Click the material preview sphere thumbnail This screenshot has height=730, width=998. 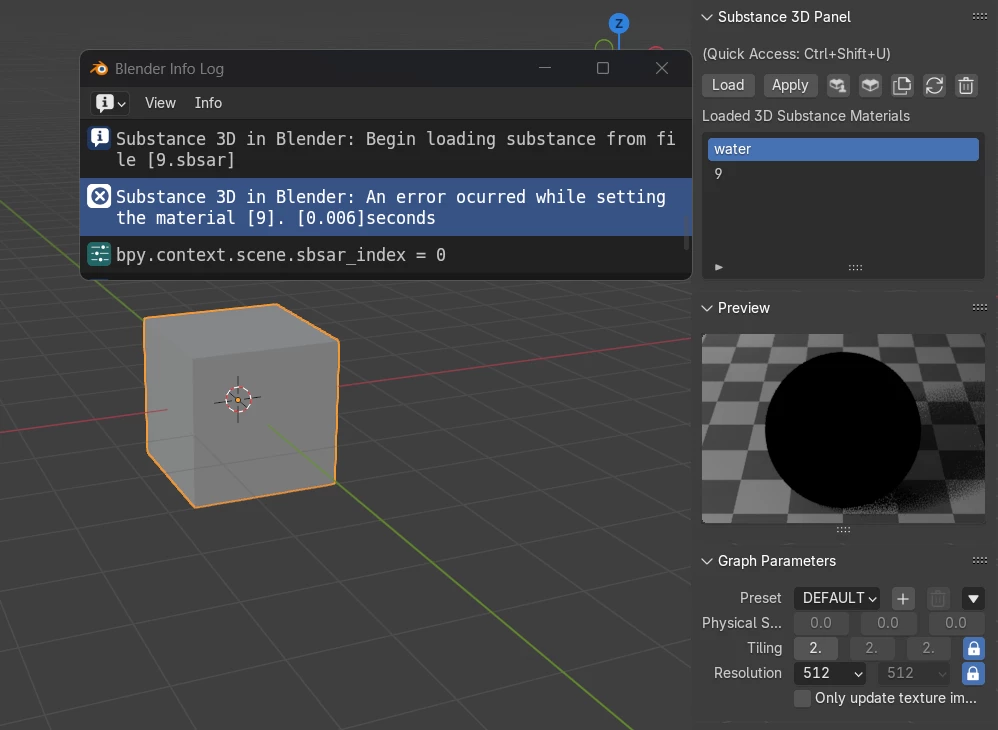pos(843,428)
